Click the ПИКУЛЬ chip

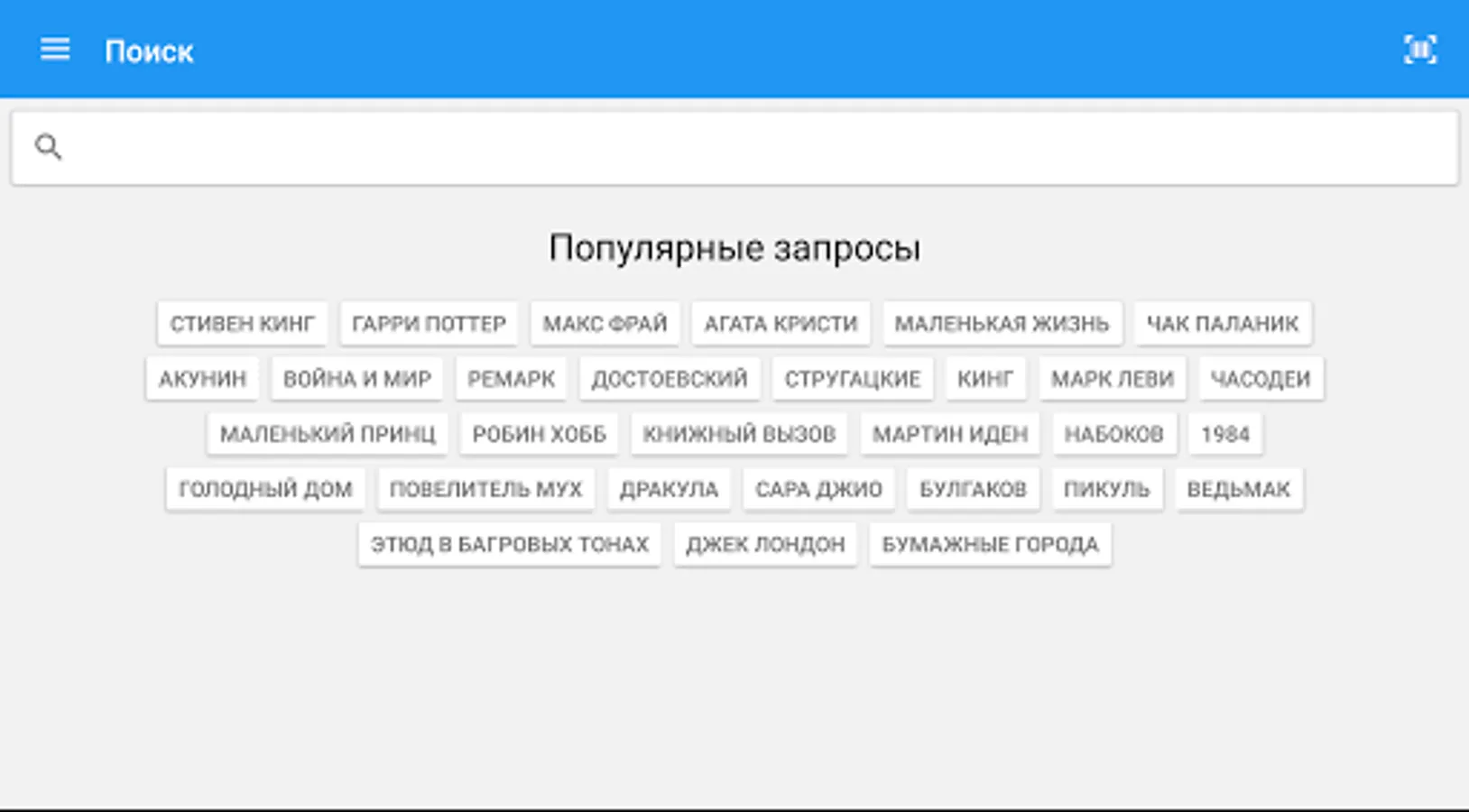pos(1106,489)
